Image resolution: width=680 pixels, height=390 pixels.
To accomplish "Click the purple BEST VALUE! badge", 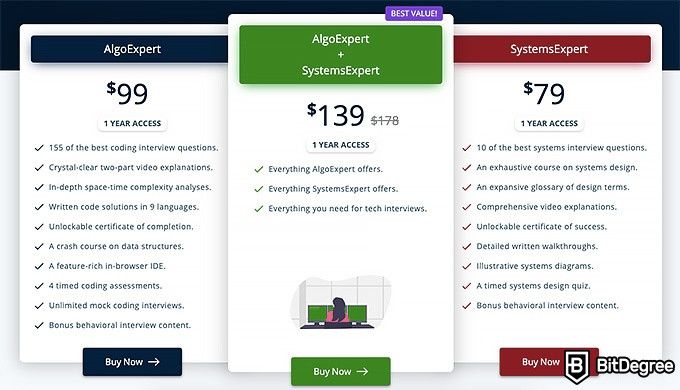I will point(414,13).
